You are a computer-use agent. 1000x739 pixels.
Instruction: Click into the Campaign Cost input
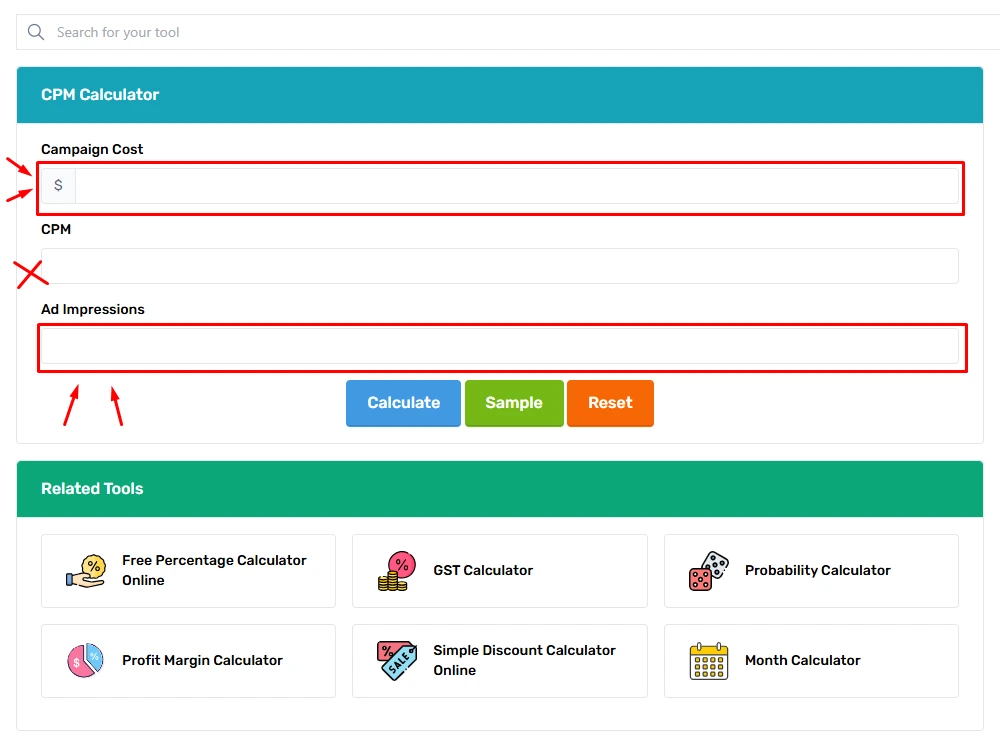click(517, 186)
